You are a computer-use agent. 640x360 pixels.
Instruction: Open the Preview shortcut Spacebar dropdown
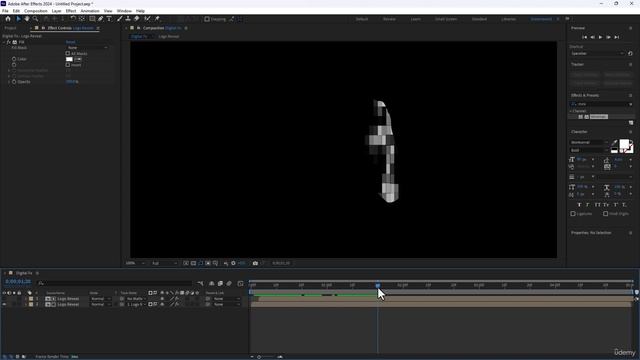[597, 53]
